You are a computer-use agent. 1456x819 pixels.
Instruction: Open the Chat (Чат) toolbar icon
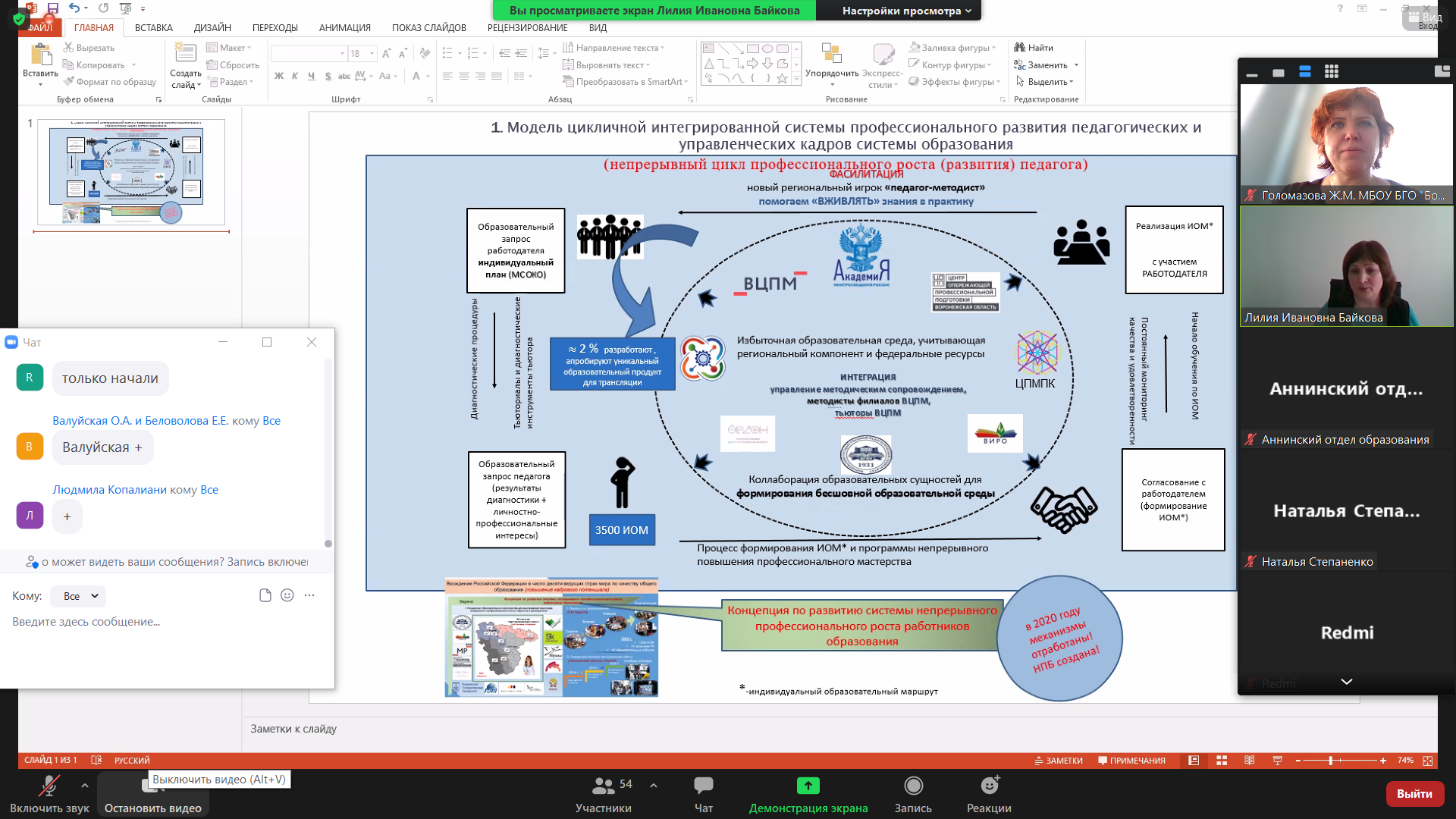(x=703, y=786)
